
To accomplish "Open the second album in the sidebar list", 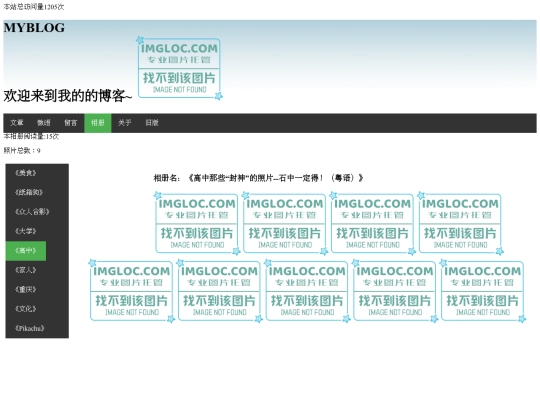I will pyautogui.click(x=29, y=193).
